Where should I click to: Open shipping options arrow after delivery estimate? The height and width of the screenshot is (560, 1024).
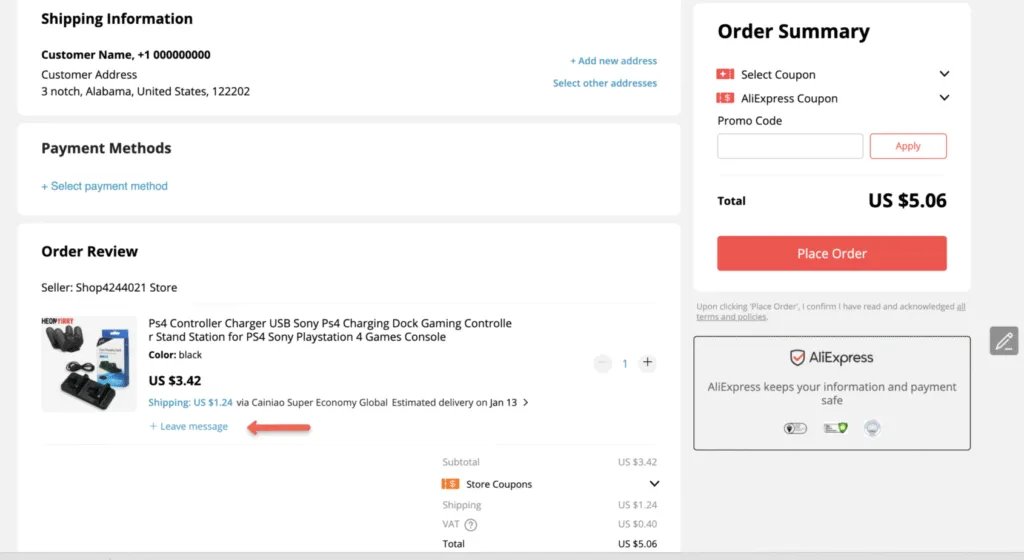click(526, 403)
